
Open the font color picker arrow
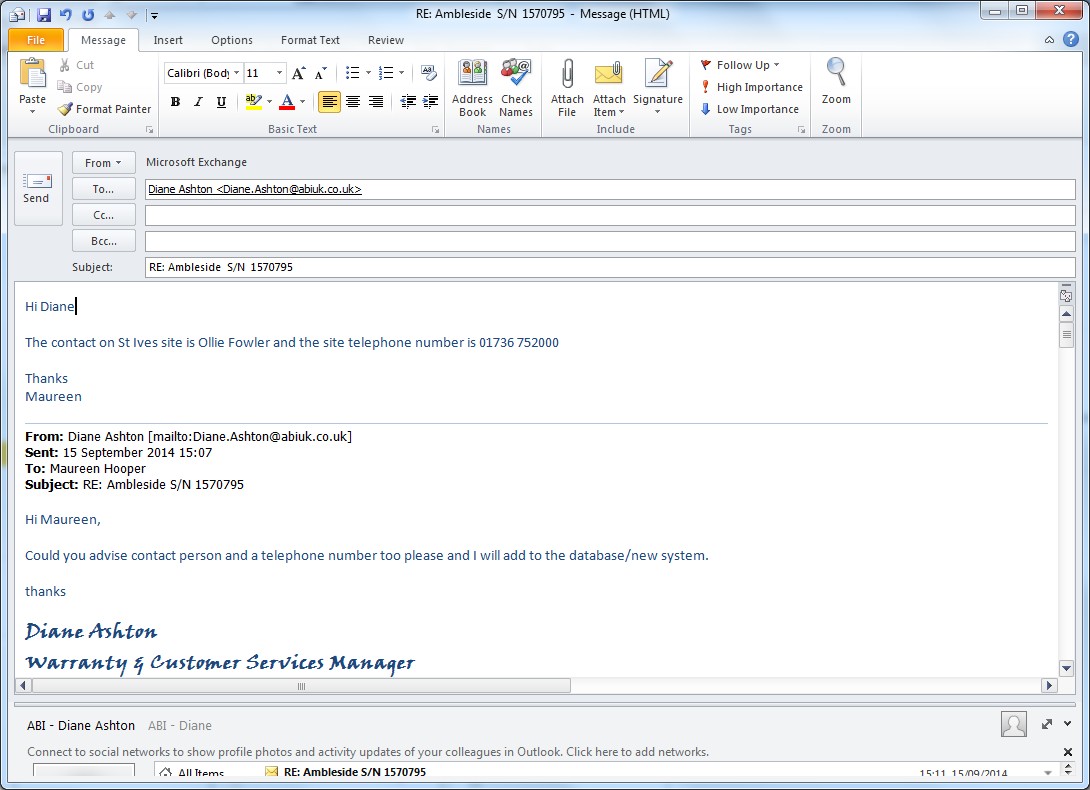(x=303, y=102)
